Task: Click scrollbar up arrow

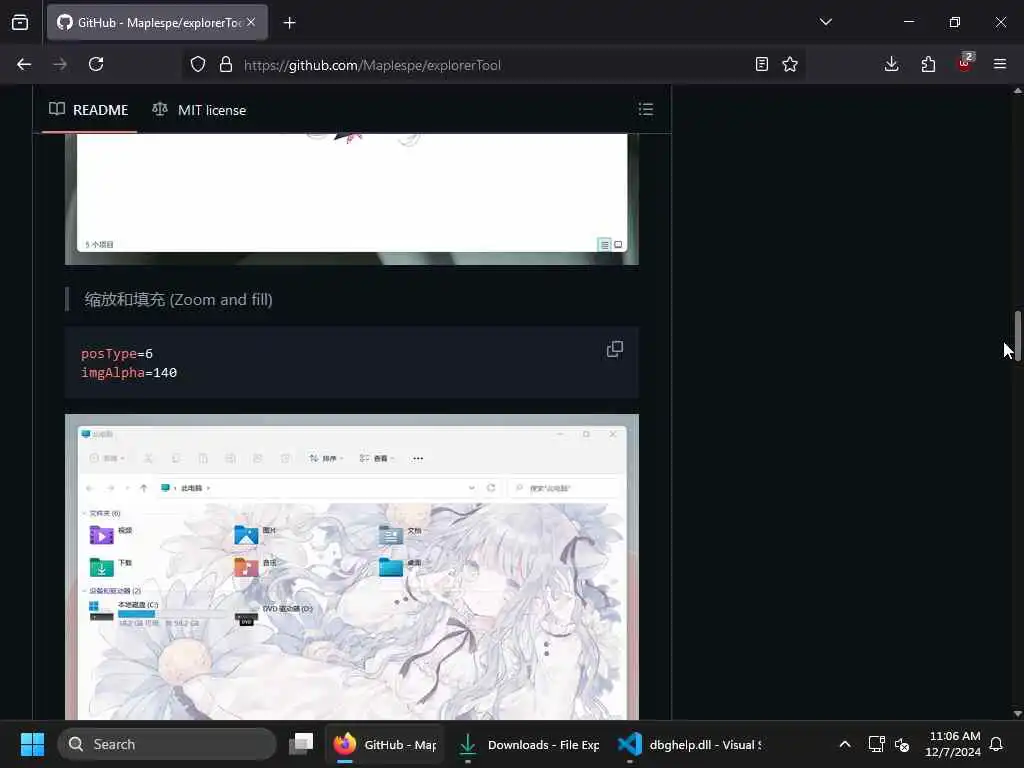Action: tap(1017, 91)
